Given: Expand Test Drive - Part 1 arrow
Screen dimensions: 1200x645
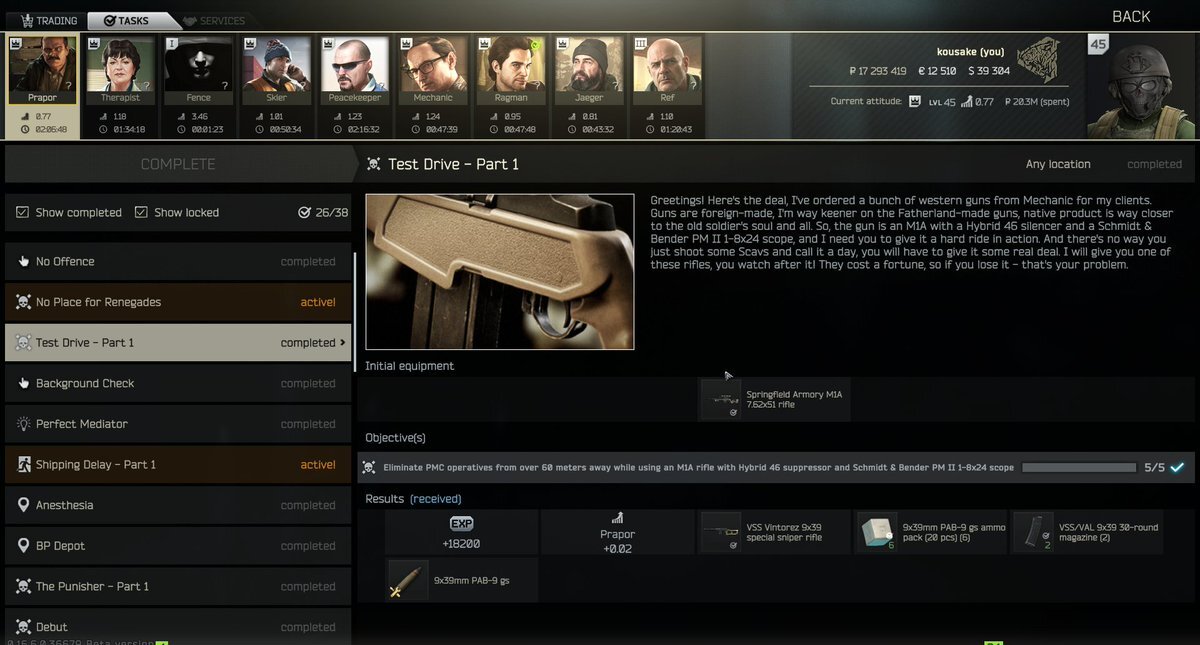Looking at the screenshot, I should [x=344, y=342].
